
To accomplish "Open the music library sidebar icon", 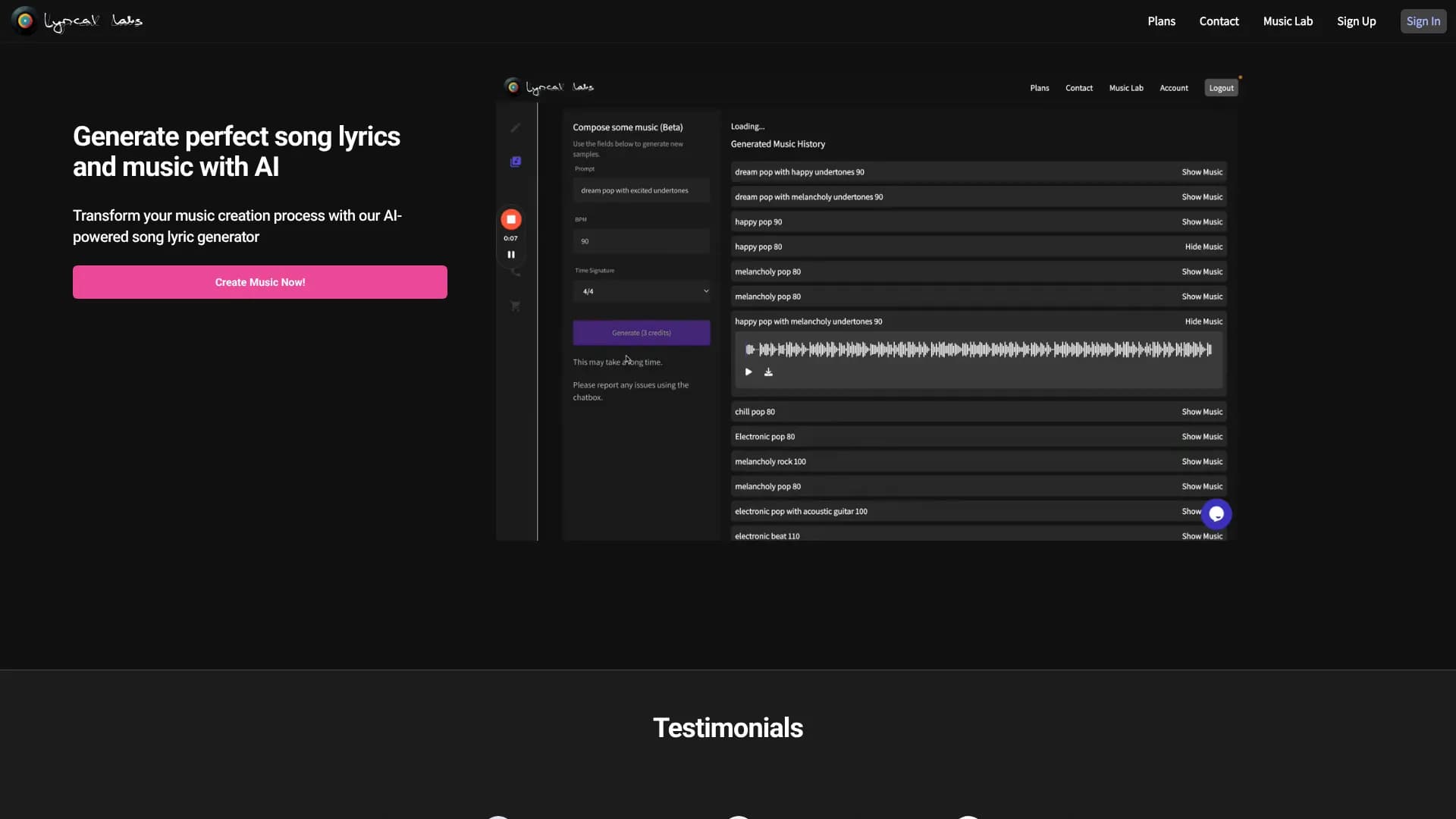I will pos(516,162).
